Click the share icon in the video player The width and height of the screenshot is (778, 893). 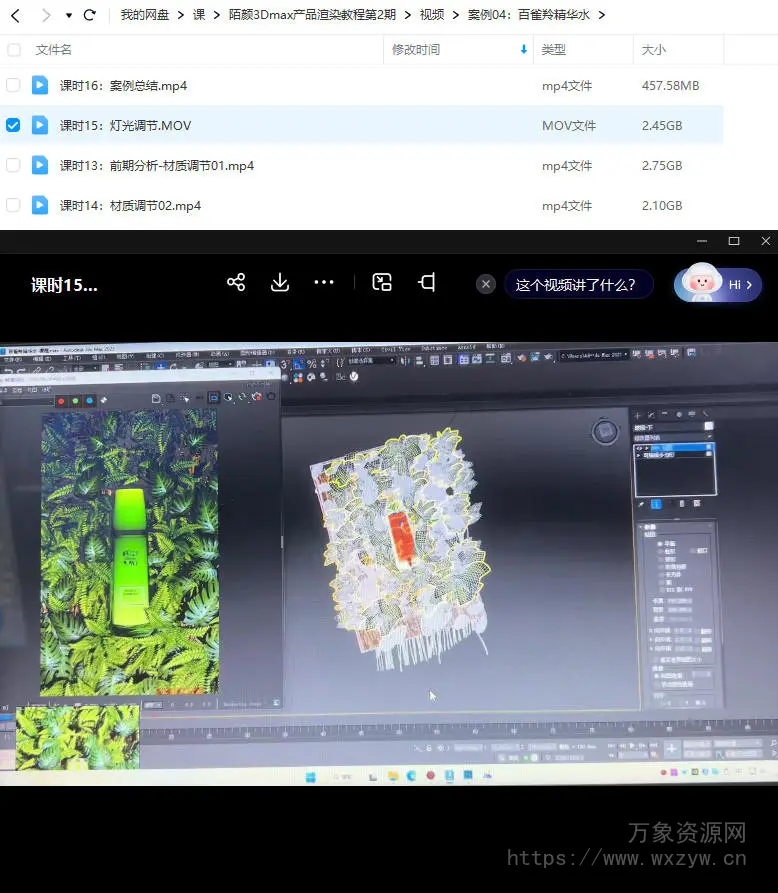[x=236, y=283]
